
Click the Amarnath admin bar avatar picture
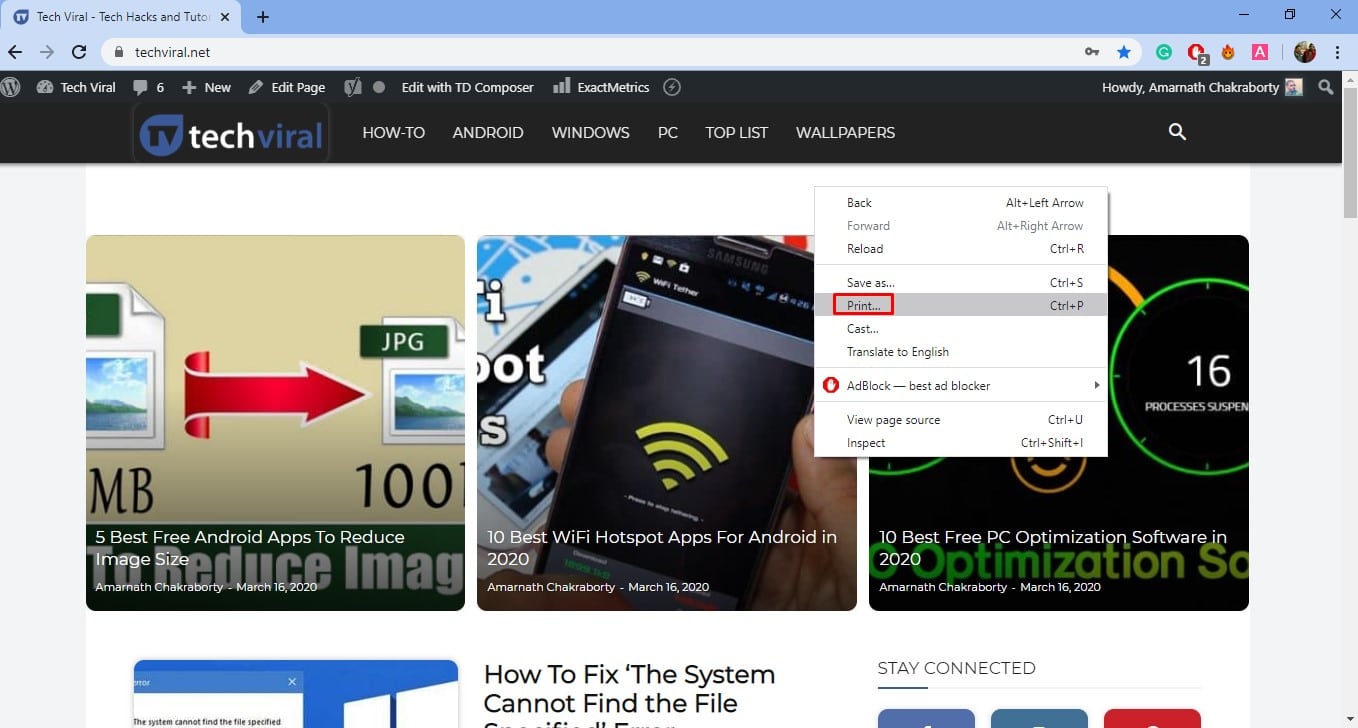click(x=1294, y=87)
